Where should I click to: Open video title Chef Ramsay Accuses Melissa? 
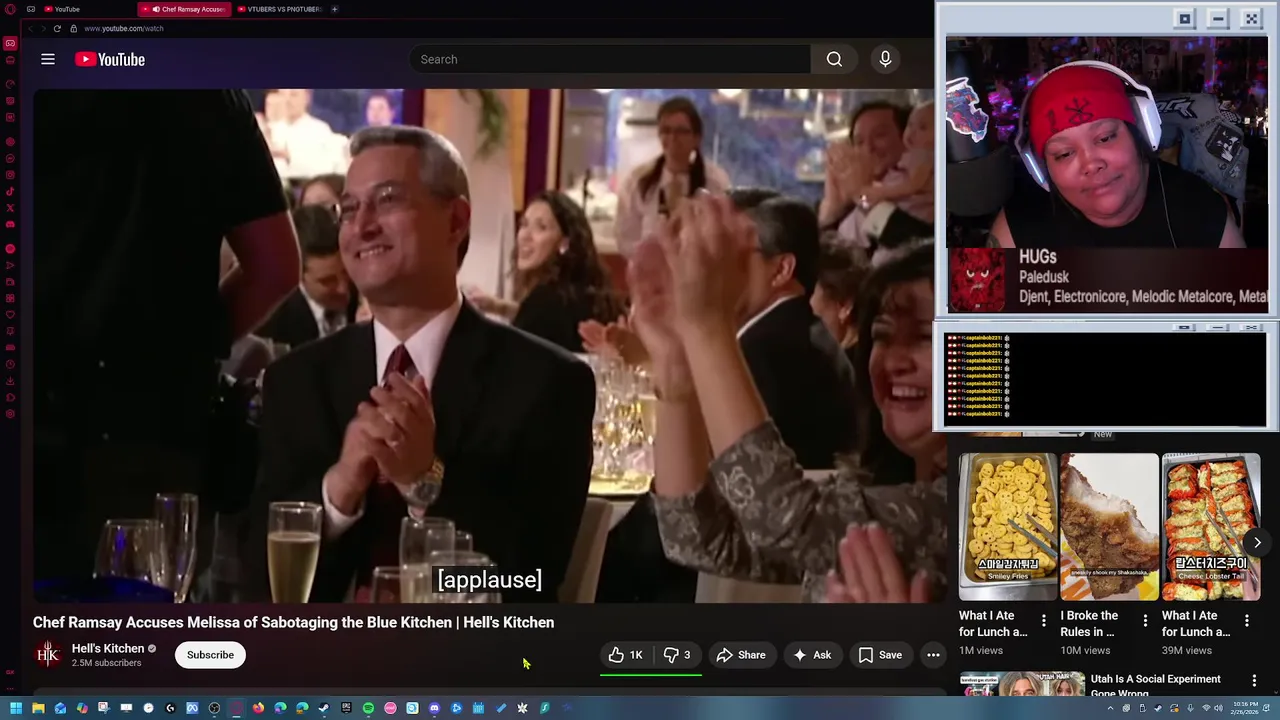coord(293,622)
